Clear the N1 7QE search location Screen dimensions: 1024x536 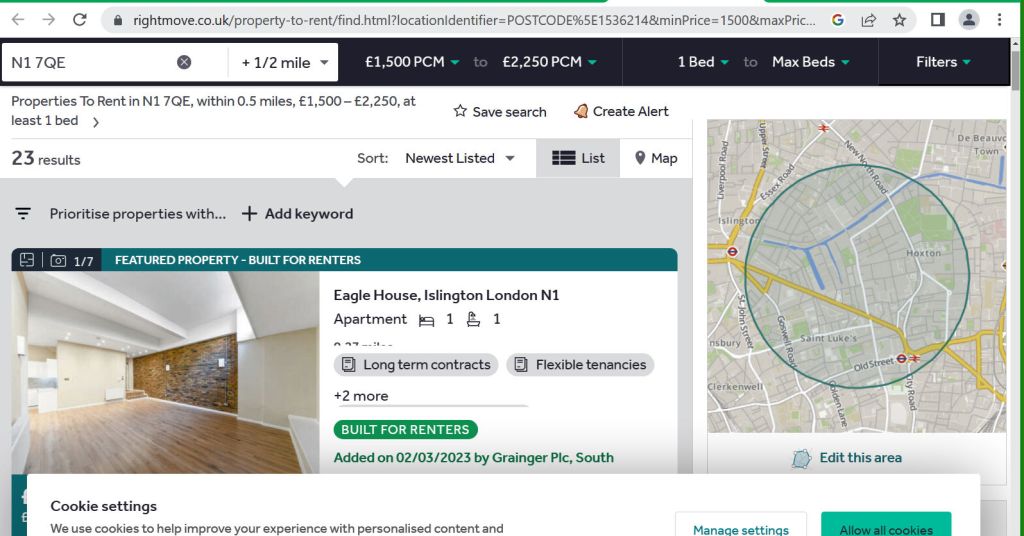[184, 62]
